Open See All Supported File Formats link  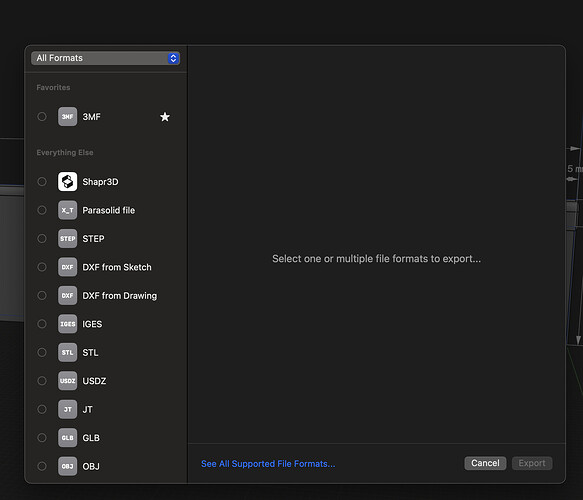(268, 464)
